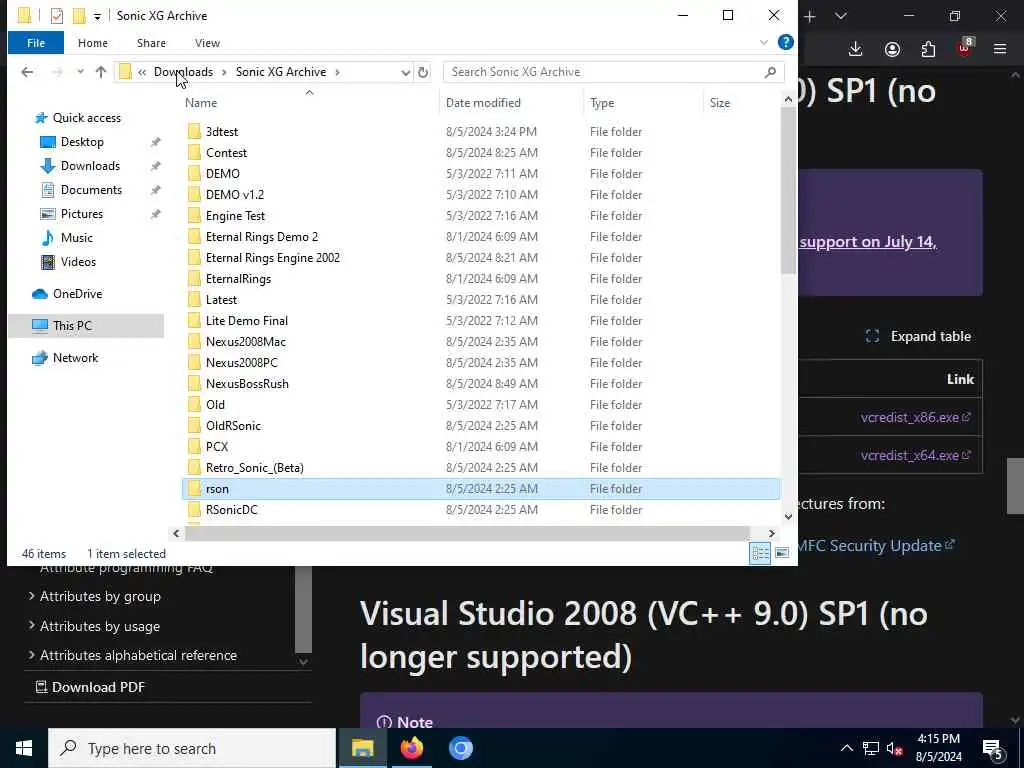Open the browser extensions puzzle icon
Image resolution: width=1024 pixels, height=768 pixels.
coord(928,49)
